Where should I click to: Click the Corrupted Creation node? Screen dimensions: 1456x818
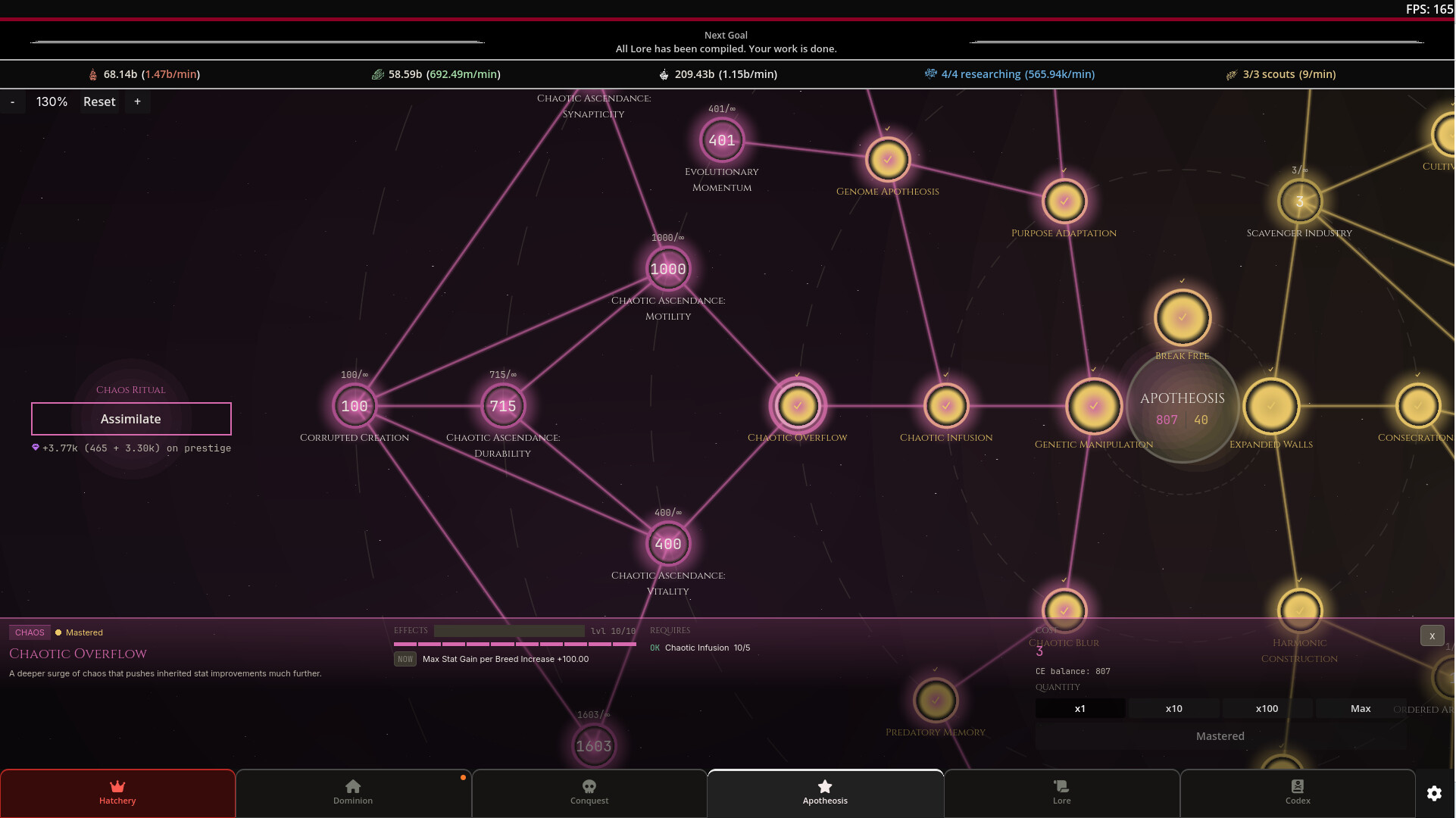click(355, 406)
